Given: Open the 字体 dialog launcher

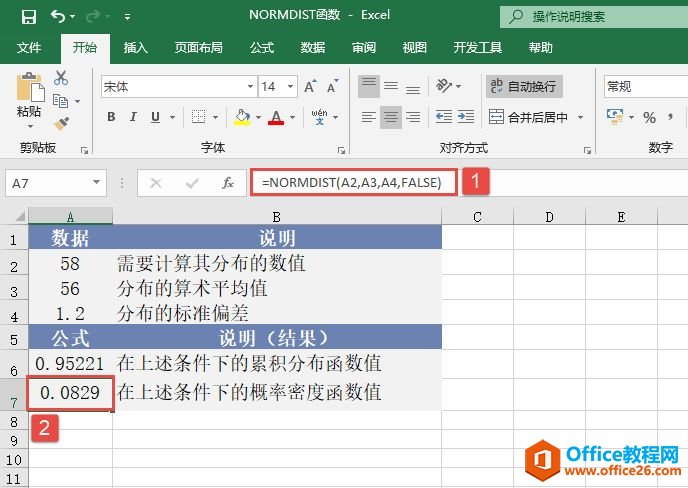Looking at the screenshot, I should tap(341, 151).
